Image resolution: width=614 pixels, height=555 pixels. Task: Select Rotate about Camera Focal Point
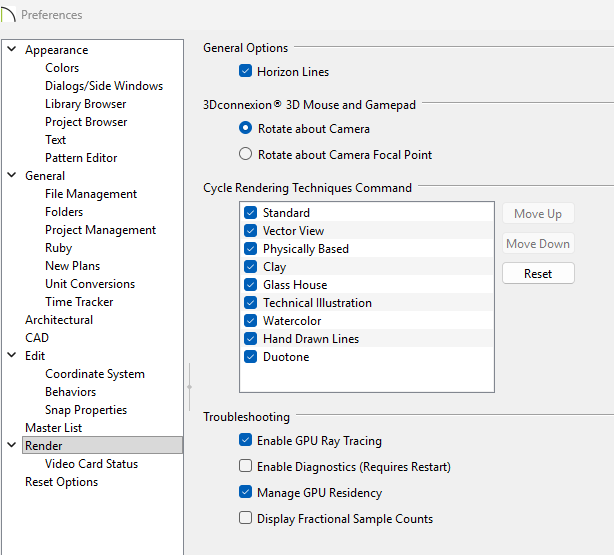(x=245, y=155)
